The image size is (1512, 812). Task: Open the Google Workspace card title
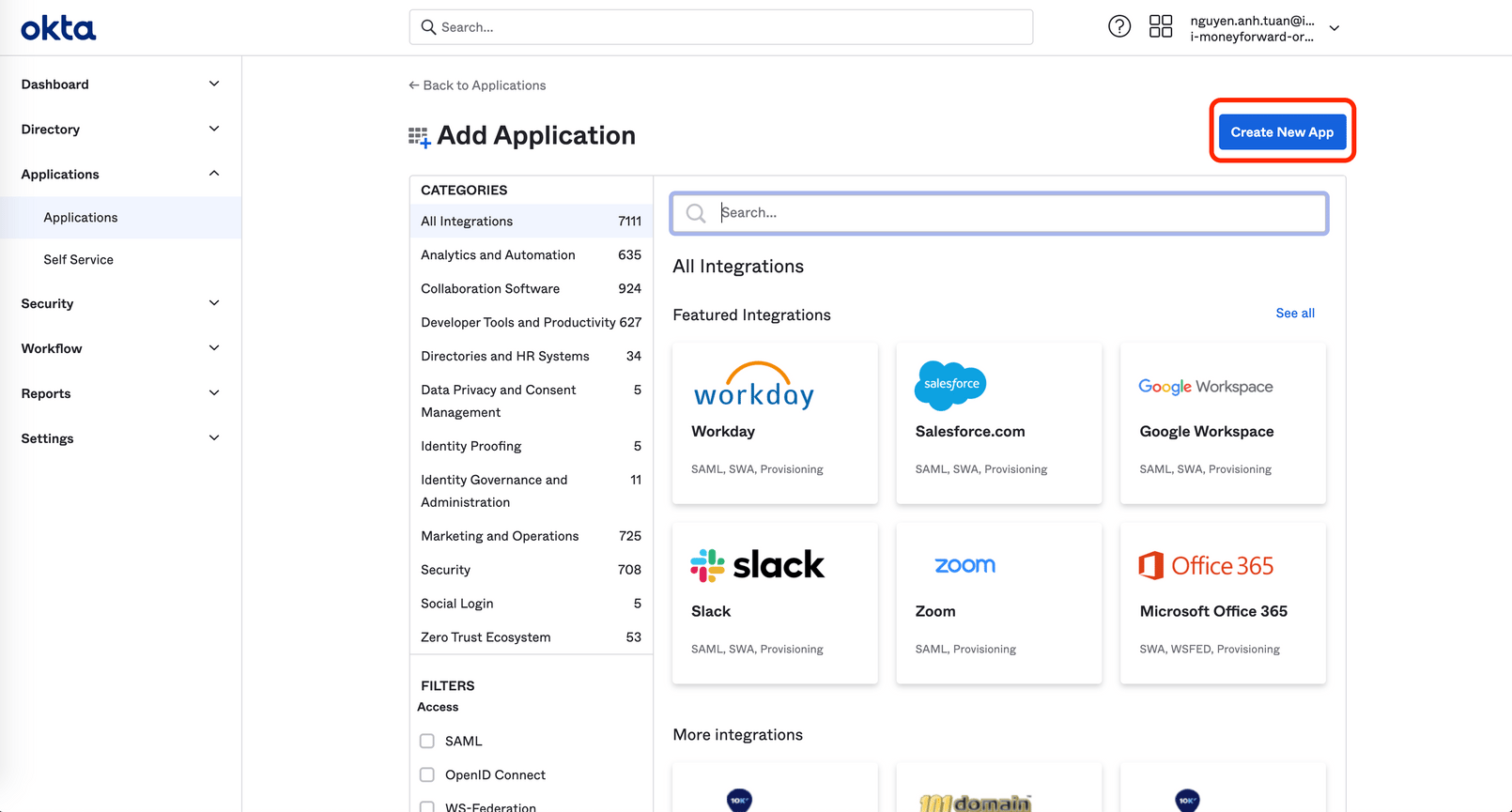[x=1207, y=432]
